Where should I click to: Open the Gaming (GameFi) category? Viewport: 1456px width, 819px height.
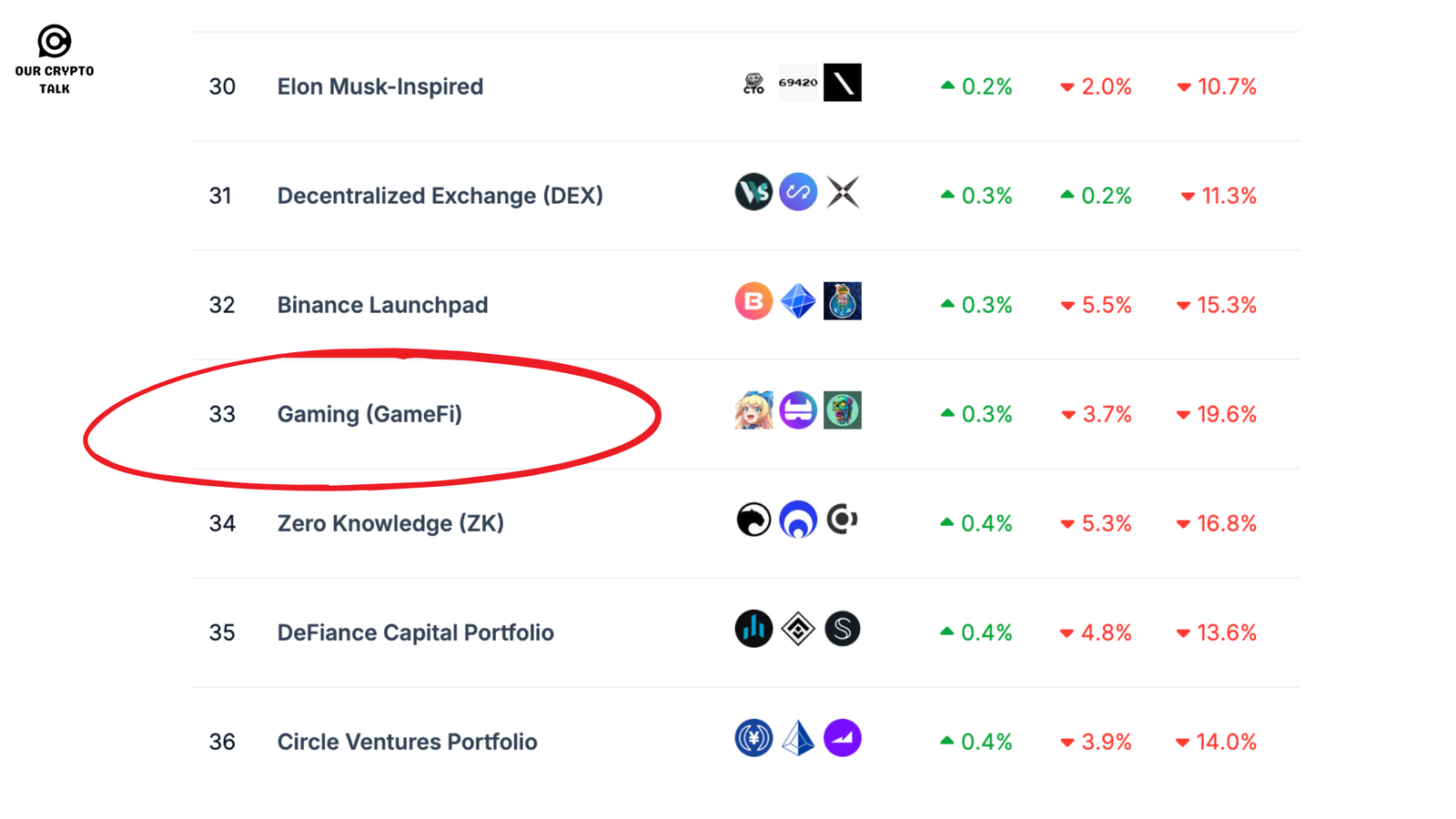tap(369, 414)
